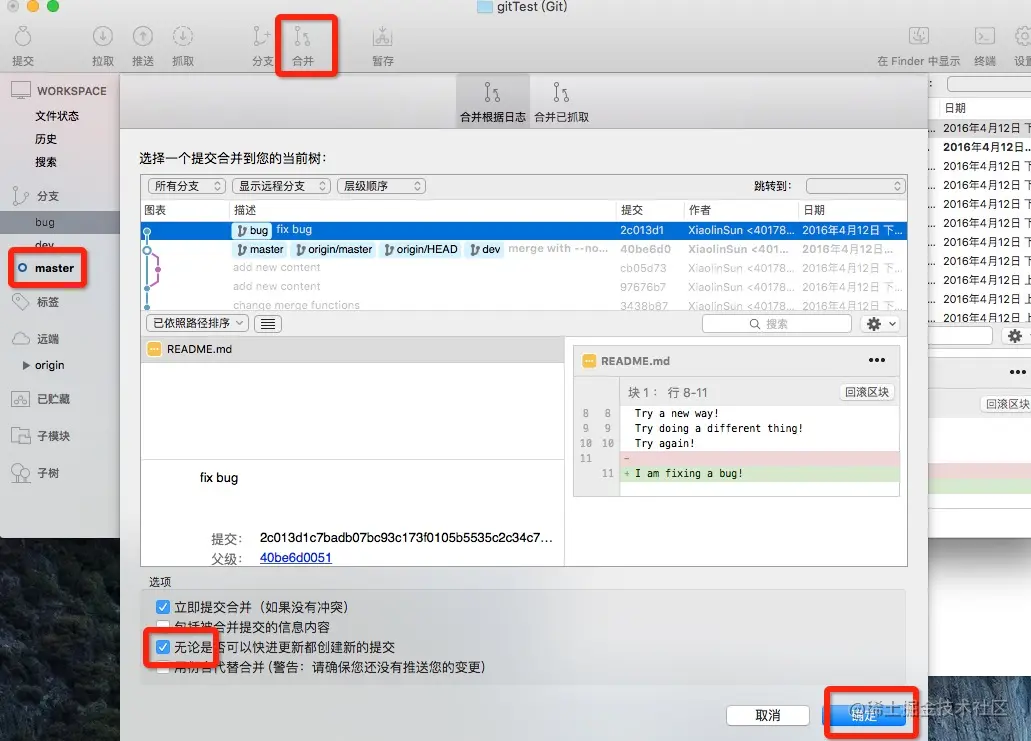Switch to 合并已抓取 tab
Image resolution: width=1031 pixels, height=741 pixels.
pos(561,101)
